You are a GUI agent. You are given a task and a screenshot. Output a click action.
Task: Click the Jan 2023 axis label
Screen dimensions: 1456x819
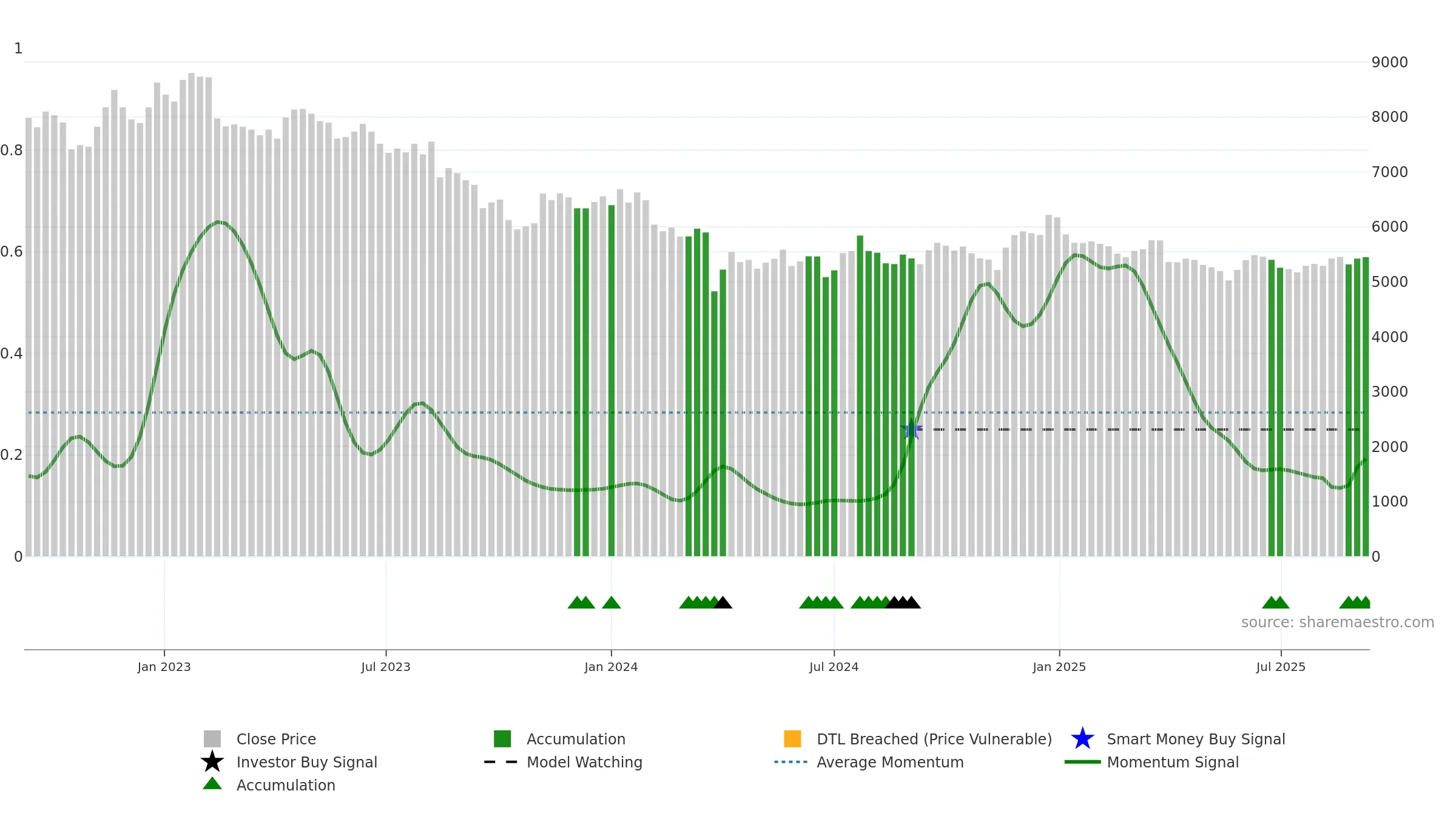[x=164, y=667]
